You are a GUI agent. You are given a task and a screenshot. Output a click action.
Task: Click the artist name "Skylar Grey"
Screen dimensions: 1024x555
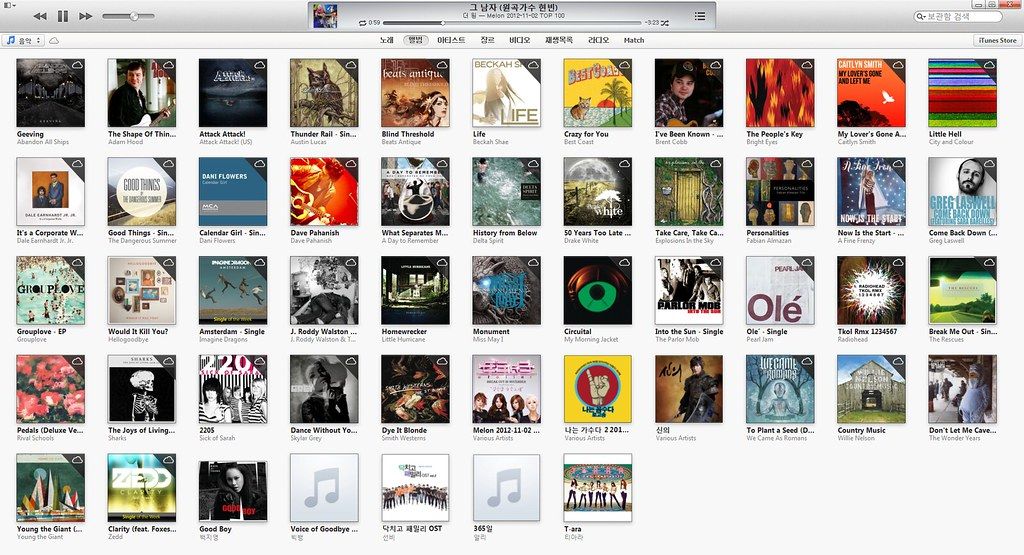306,438
